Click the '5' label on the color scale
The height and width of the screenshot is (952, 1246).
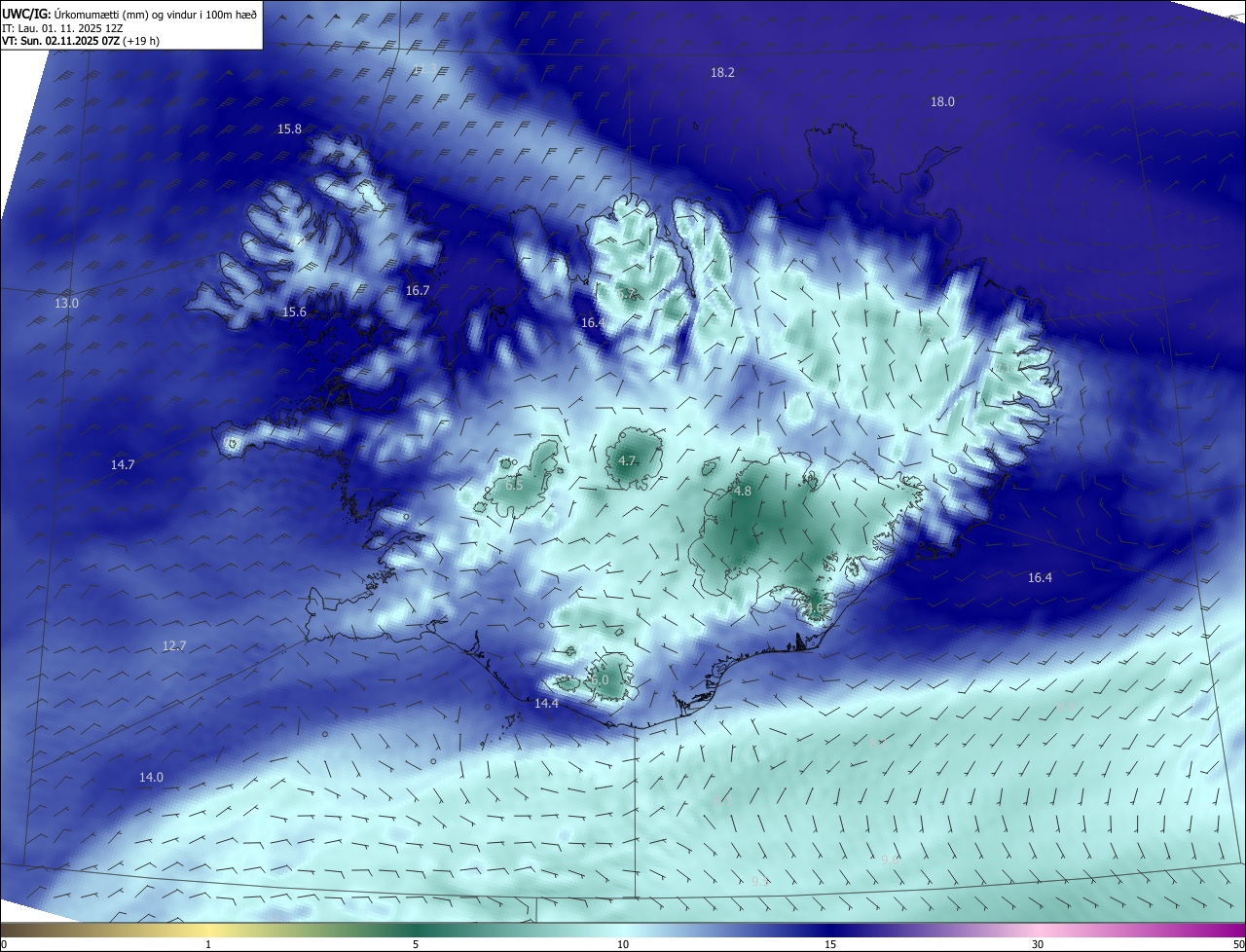pyautogui.click(x=416, y=945)
